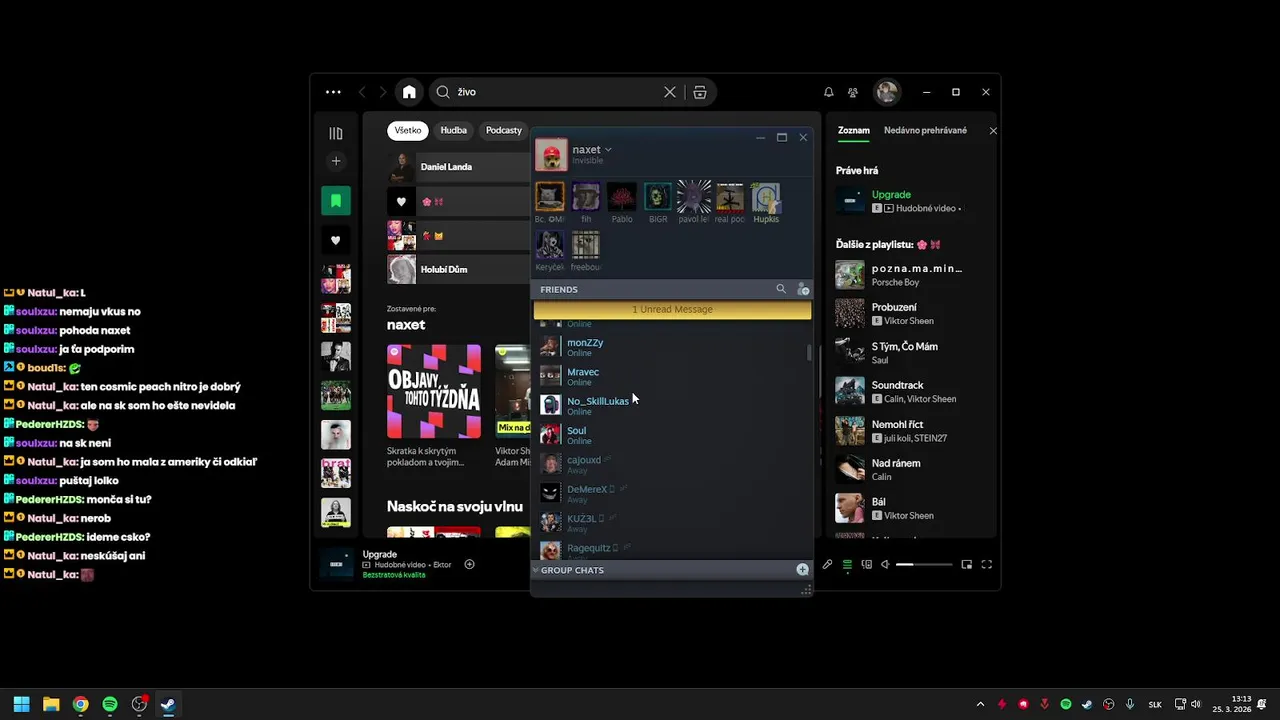Open Spotify friend activity icon
The image size is (1280, 720).
[853, 92]
